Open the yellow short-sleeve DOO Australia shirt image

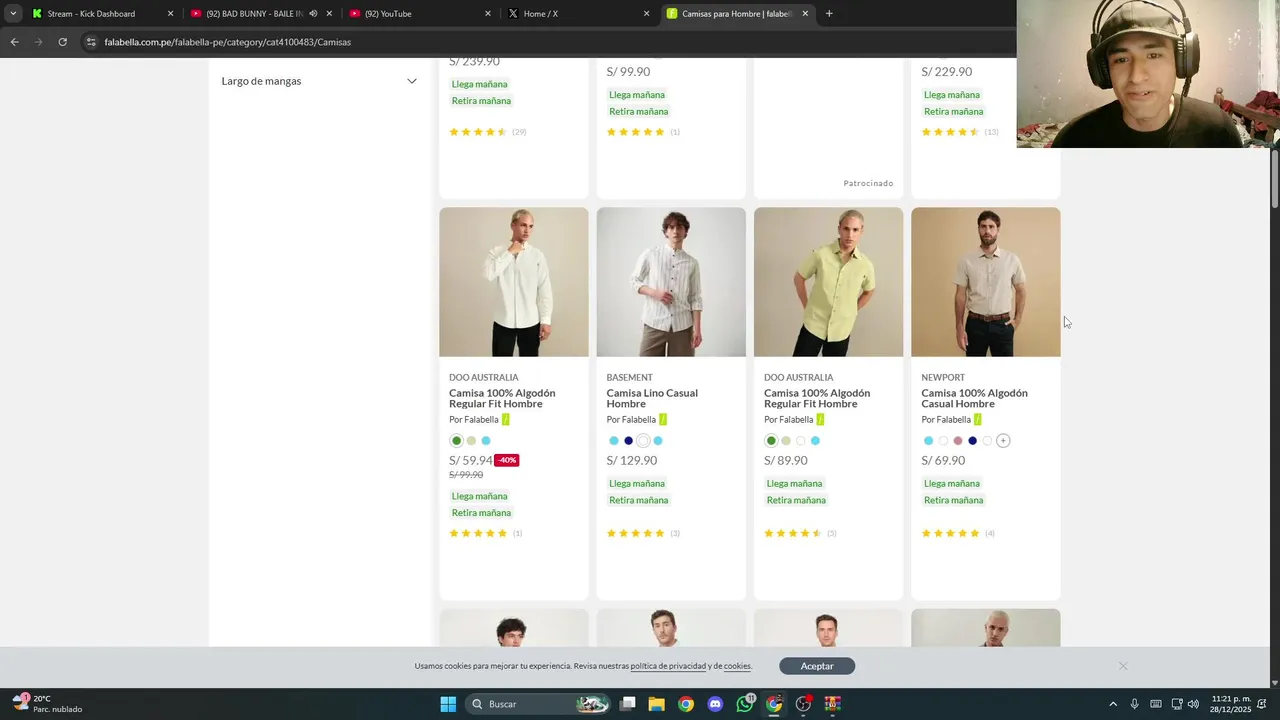click(828, 282)
